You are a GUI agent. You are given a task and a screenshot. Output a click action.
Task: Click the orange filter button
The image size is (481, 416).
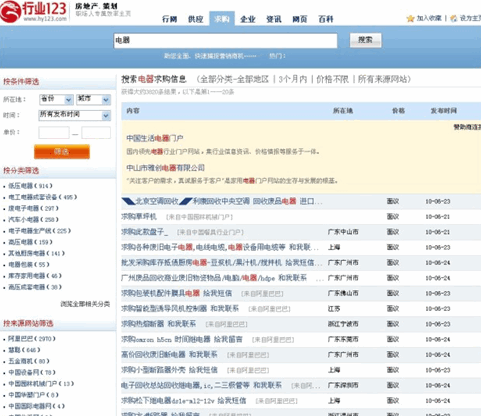62,152
